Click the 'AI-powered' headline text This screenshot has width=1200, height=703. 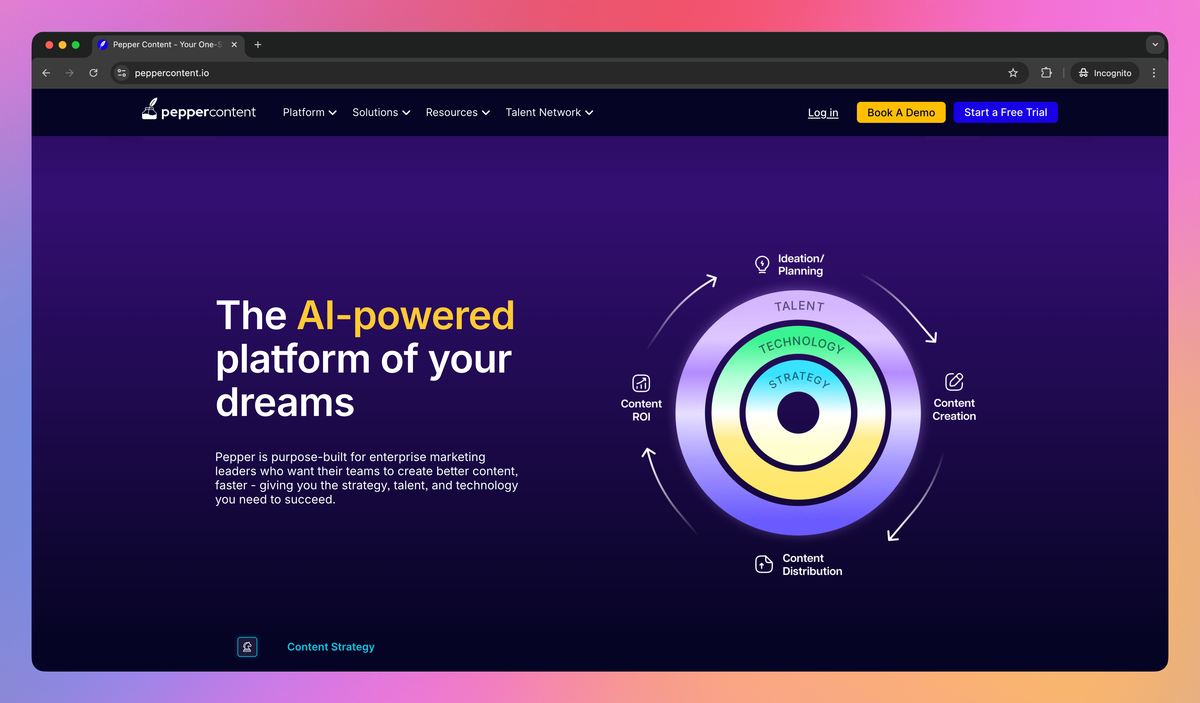pos(406,315)
